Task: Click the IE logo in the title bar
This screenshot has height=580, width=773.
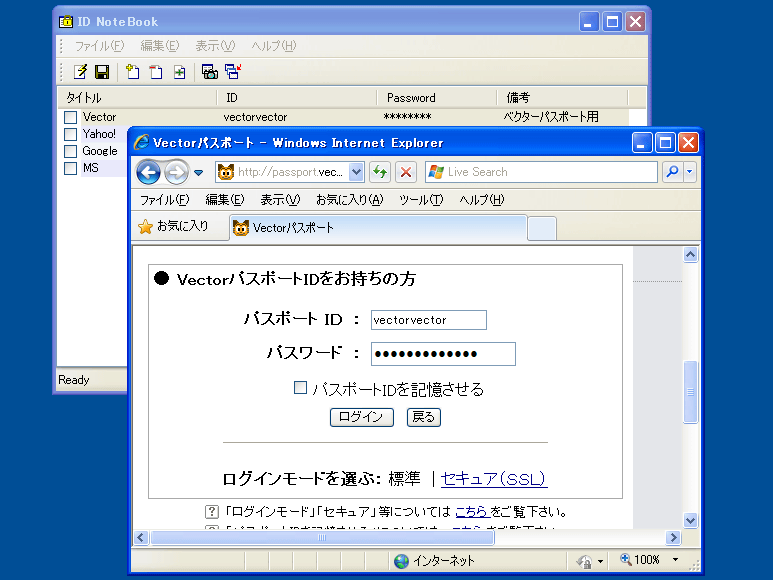Action: [x=142, y=142]
